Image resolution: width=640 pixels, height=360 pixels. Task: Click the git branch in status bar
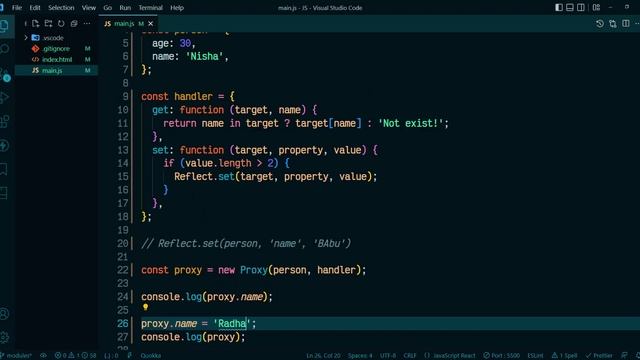16,356
